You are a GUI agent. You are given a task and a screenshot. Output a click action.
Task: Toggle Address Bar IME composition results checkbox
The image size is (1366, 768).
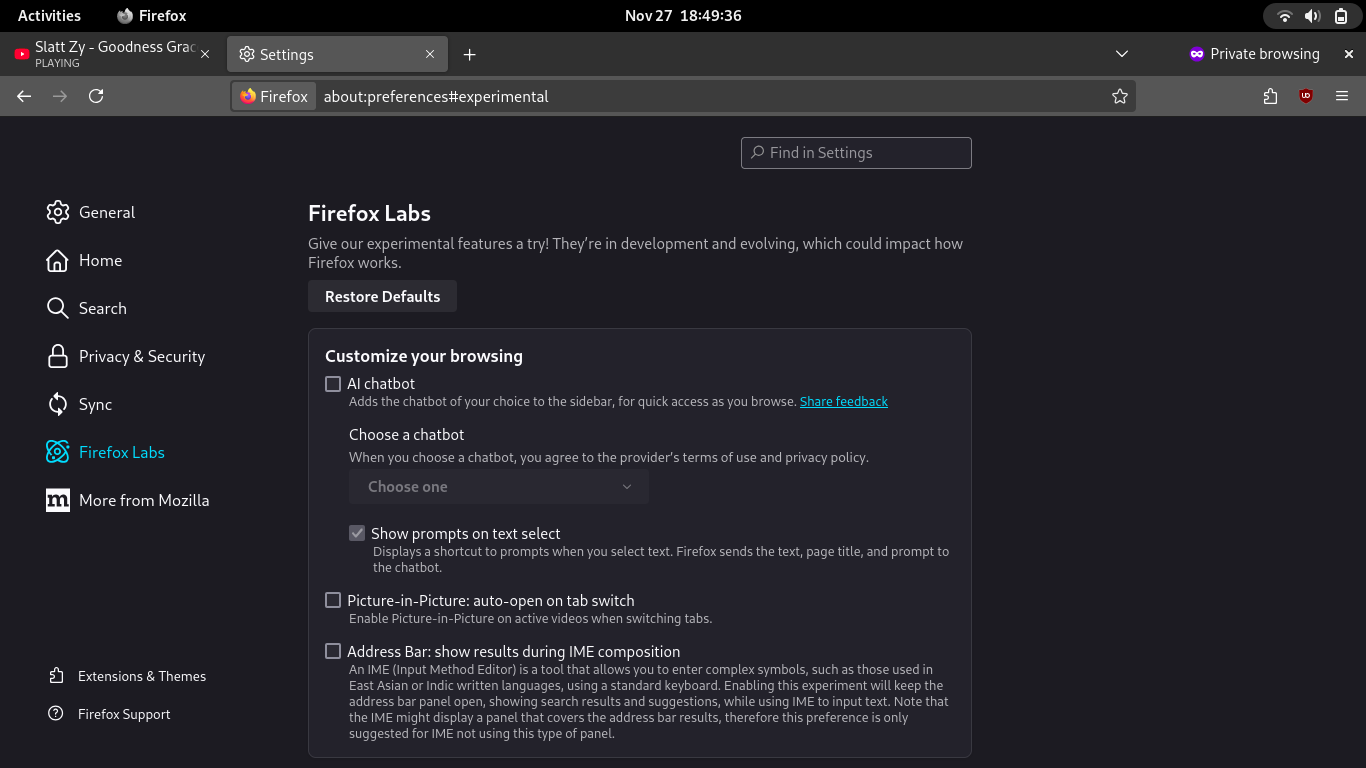(333, 652)
